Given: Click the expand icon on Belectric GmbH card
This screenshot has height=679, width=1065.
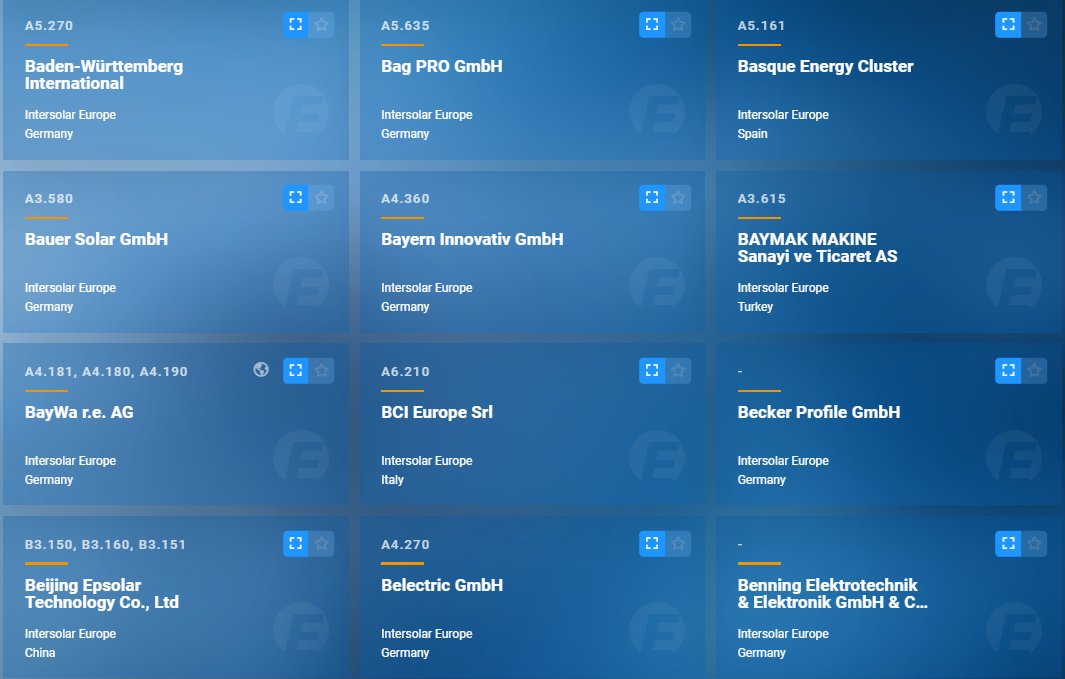Looking at the screenshot, I should [651, 543].
